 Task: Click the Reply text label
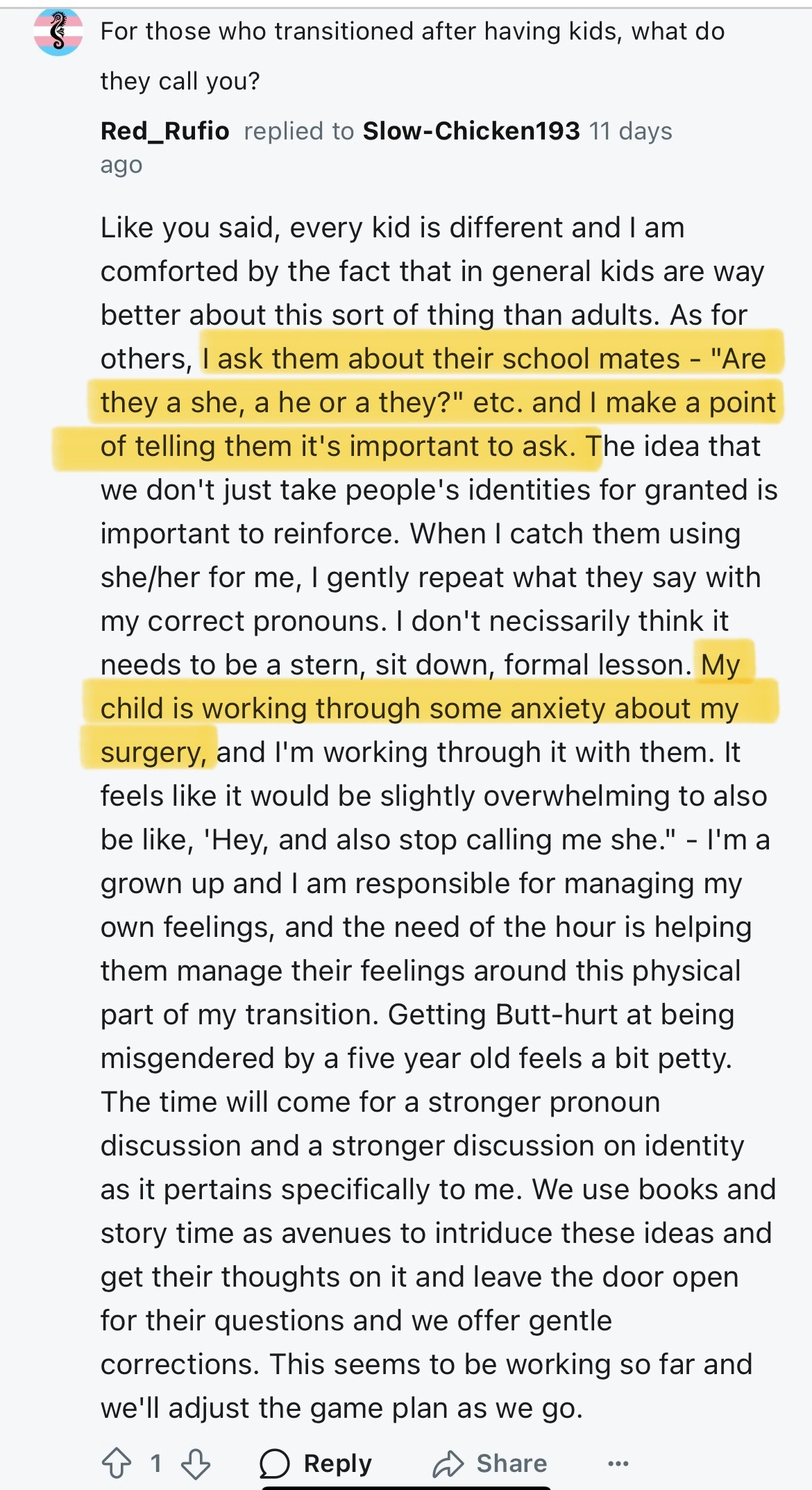coord(338,1464)
